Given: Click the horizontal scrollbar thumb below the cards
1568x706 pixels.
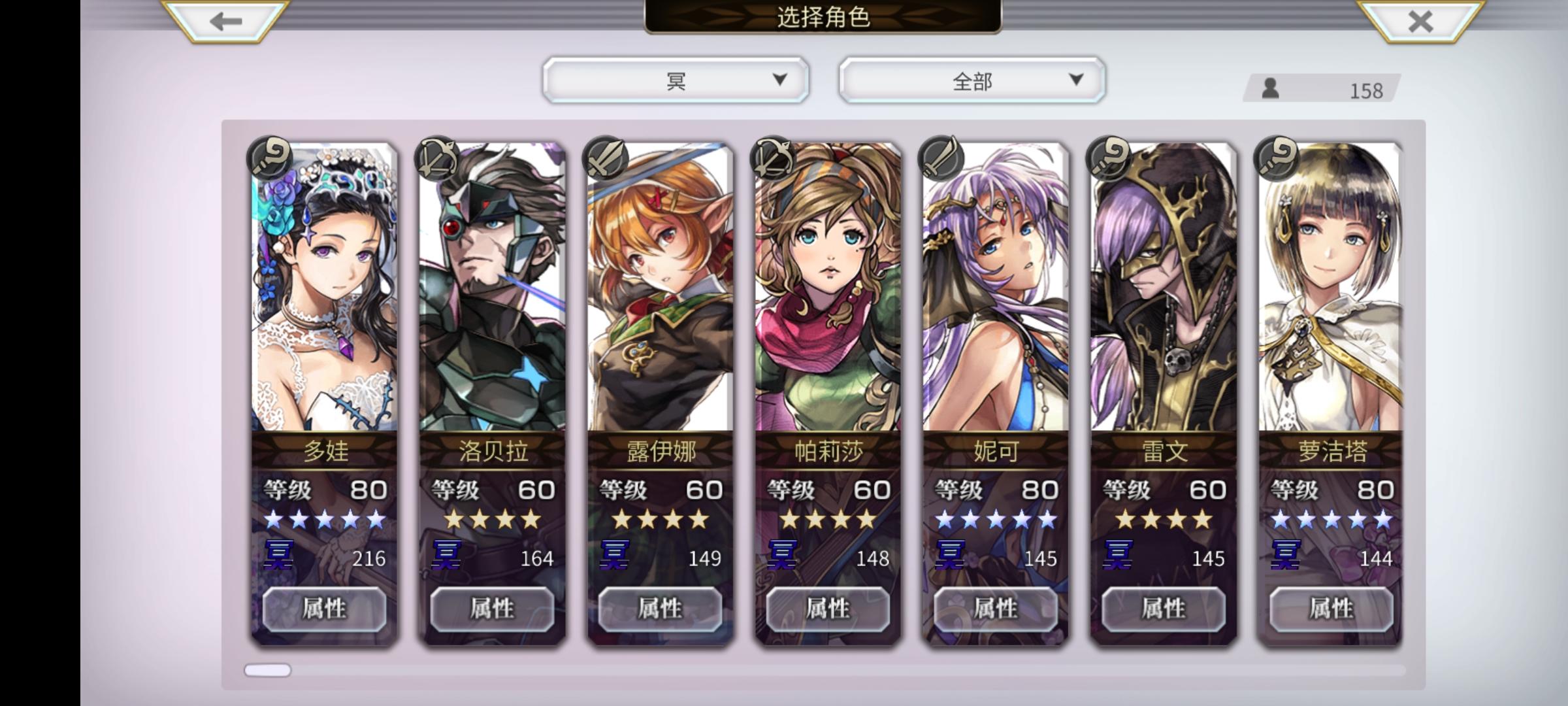Looking at the screenshot, I should click(268, 670).
